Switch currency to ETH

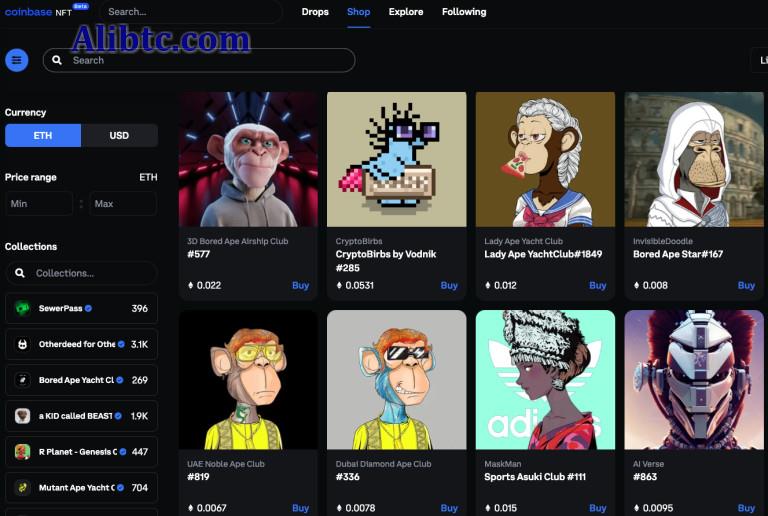[x=43, y=136]
